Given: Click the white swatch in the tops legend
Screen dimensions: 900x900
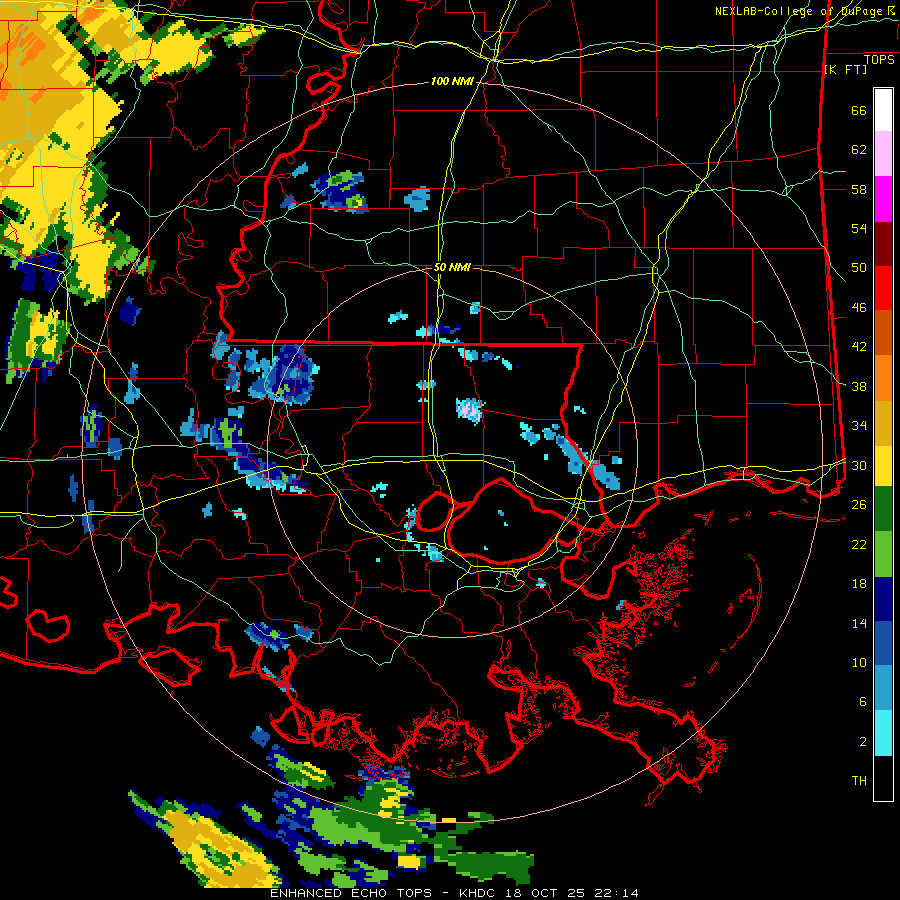Looking at the screenshot, I should (883, 110).
